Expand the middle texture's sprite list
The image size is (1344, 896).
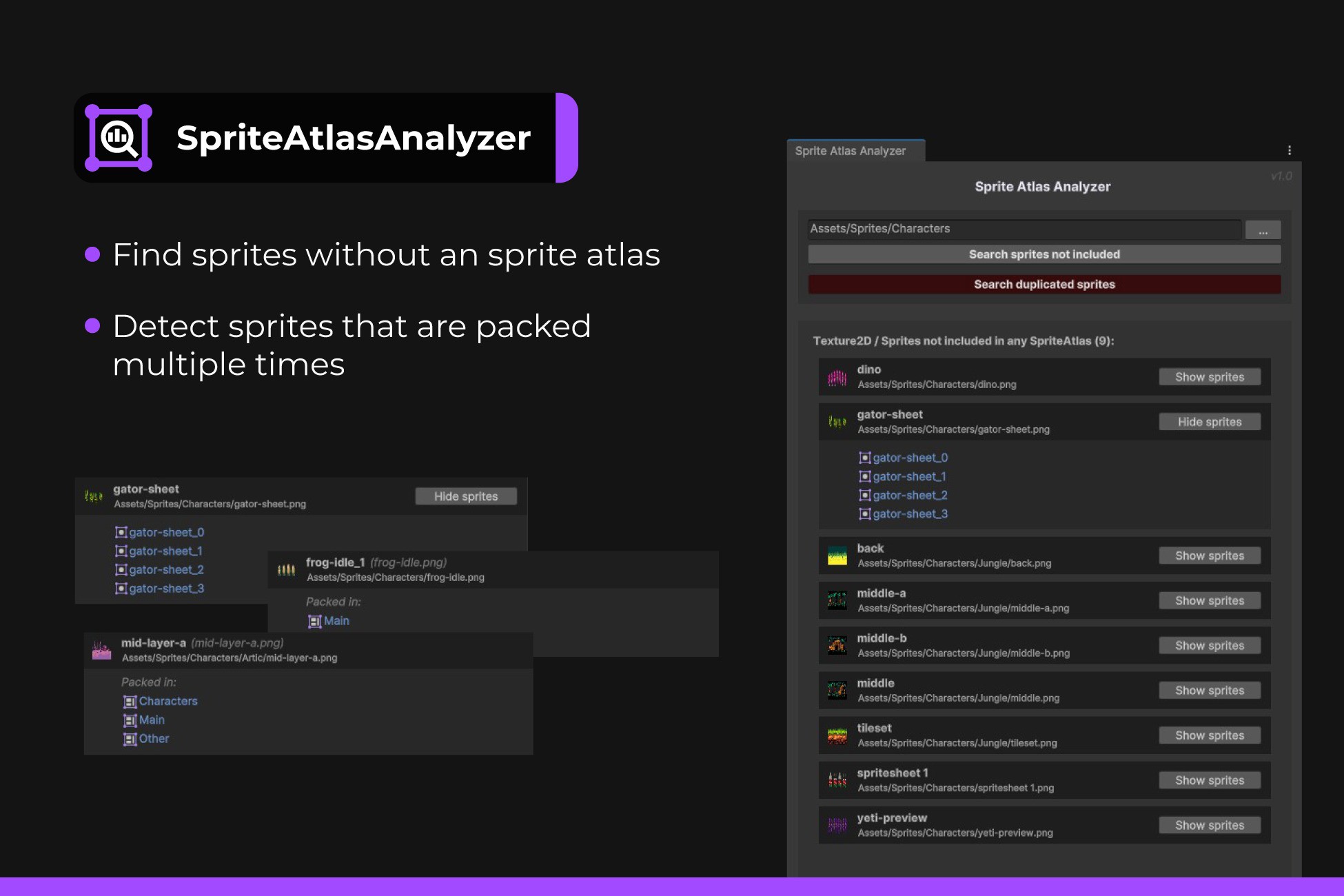point(1209,690)
